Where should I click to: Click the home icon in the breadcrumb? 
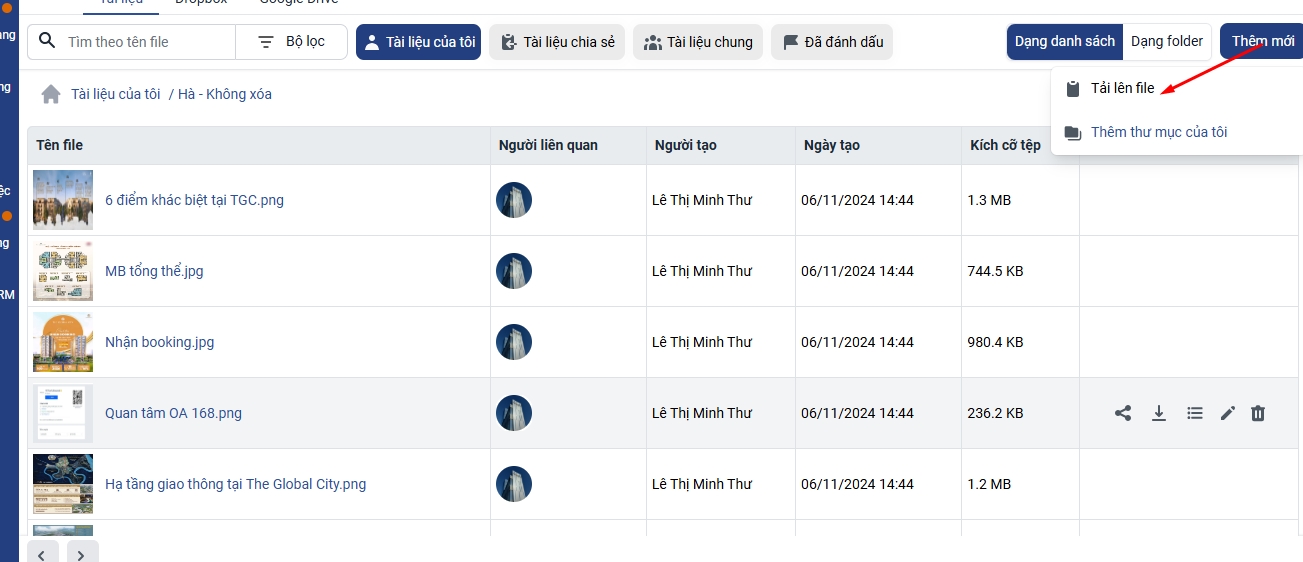pyautogui.click(x=51, y=94)
